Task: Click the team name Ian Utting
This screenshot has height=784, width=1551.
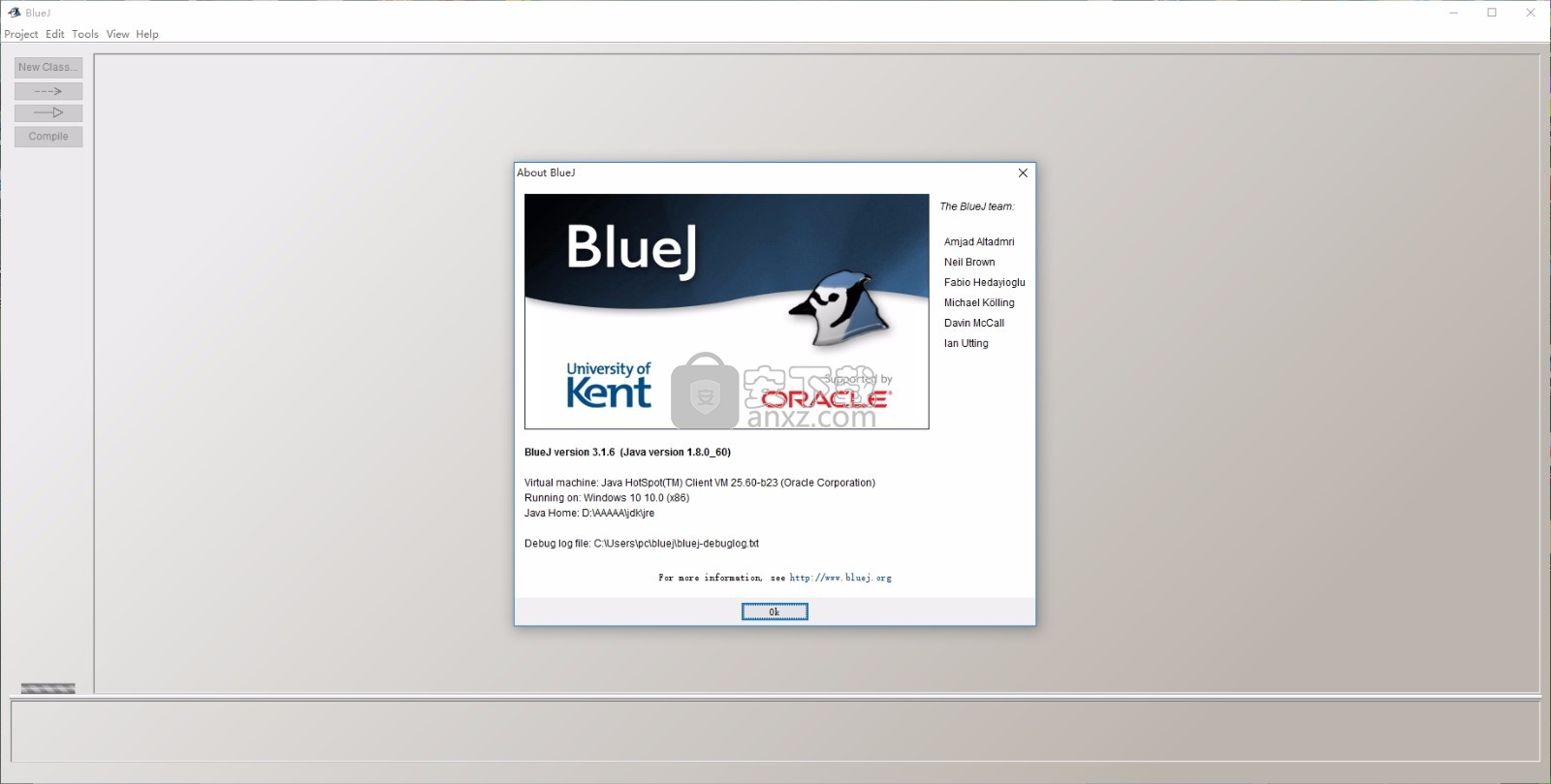Action: click(x=966, y=344)
